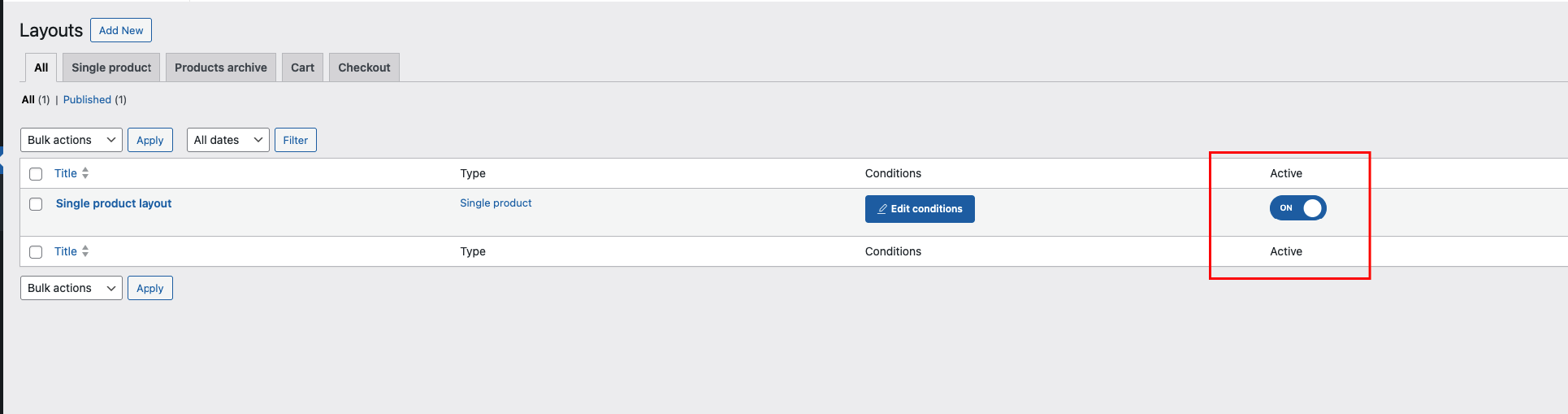Open the Single product layout title link

[x=114, y=203]
